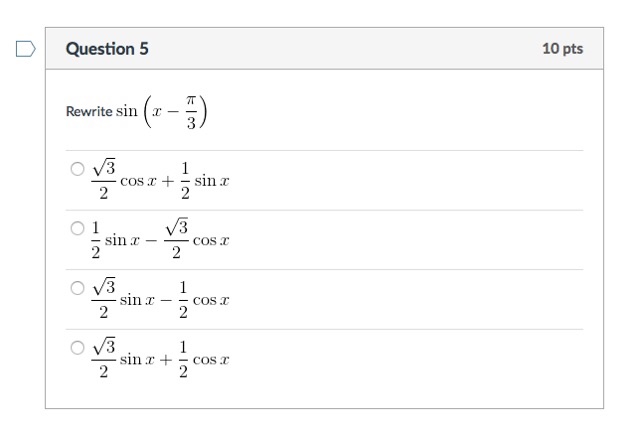Viewport: 640px width, 436px height.
Task: Click the sin(x − π/3) expression
Action: pos(162,111)
